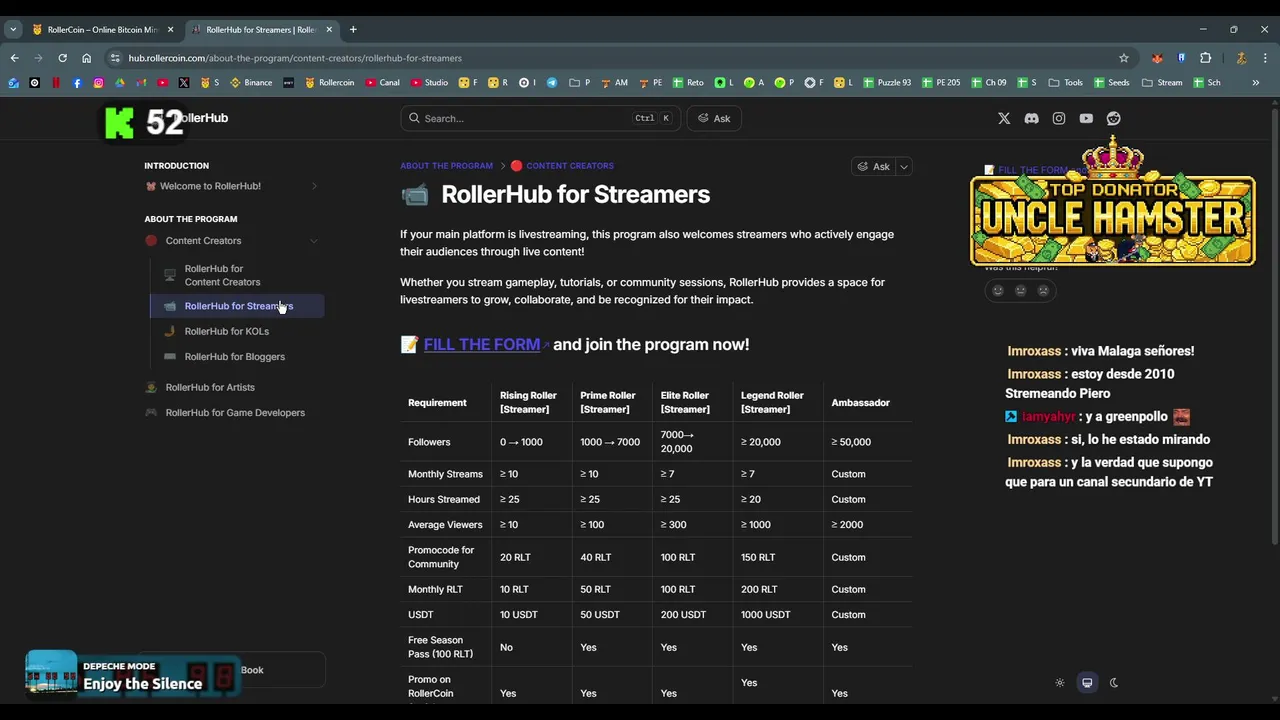Click the '≥ 50,000' Ambassador followers cell
Screen dimensions: 1280x720
[851, 442]
